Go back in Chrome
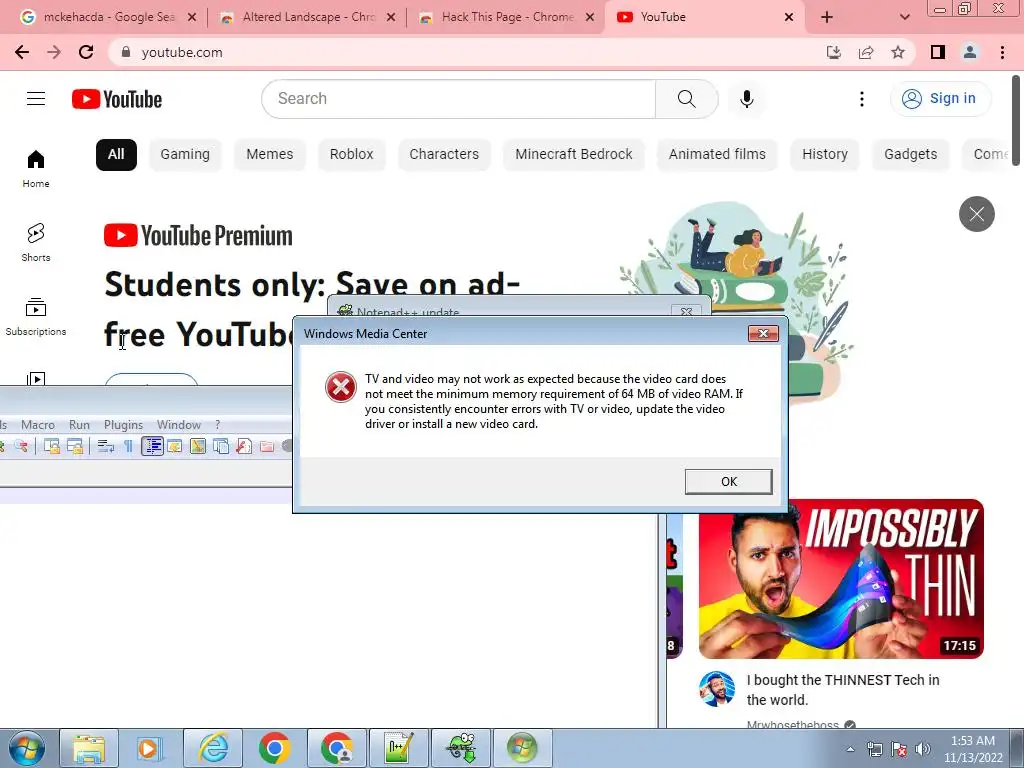 tap(22, 52)
